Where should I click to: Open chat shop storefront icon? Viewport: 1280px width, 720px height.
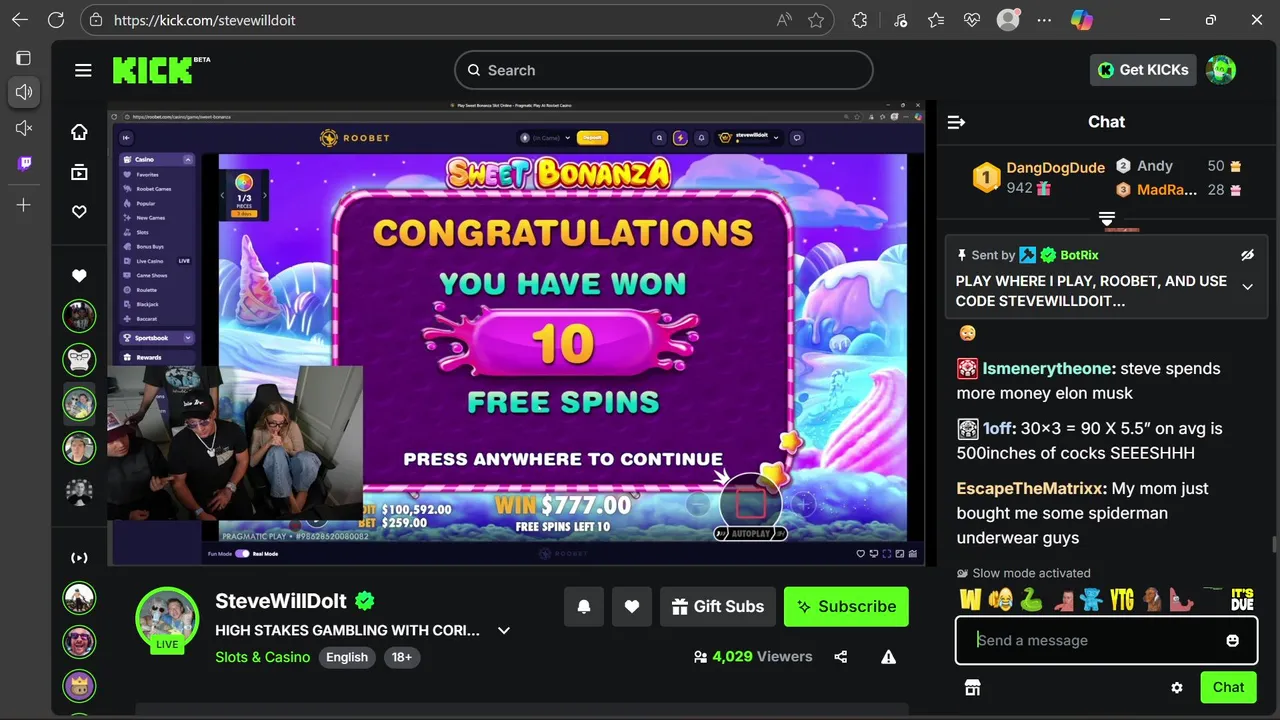click(972, 687)
